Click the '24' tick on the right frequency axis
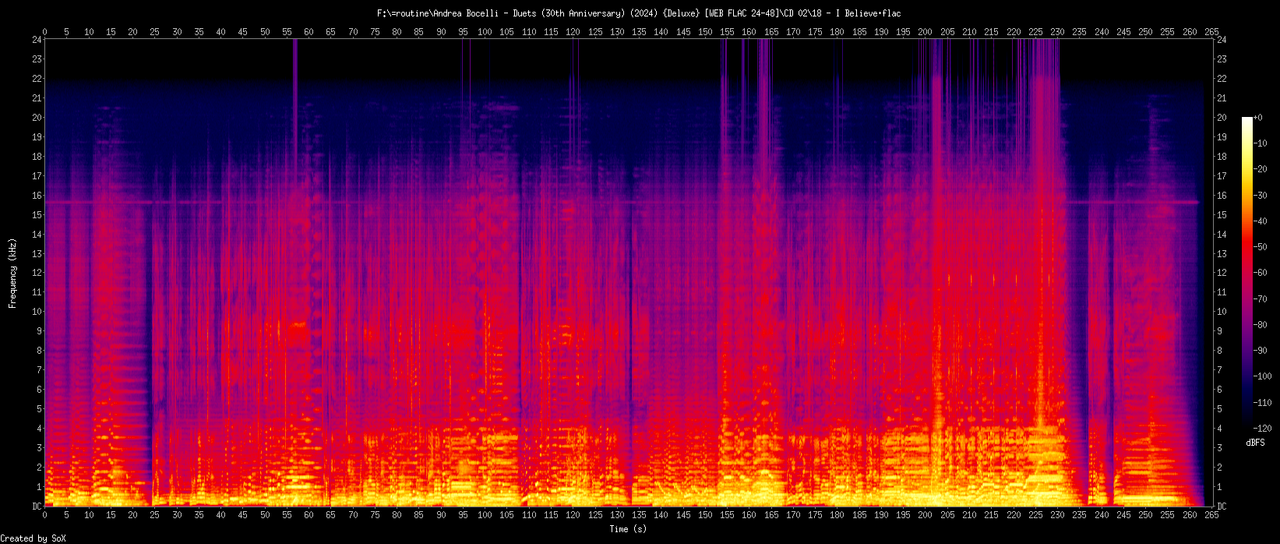1280x544 pixels. pyautogui.click(x=1222, y=40)
